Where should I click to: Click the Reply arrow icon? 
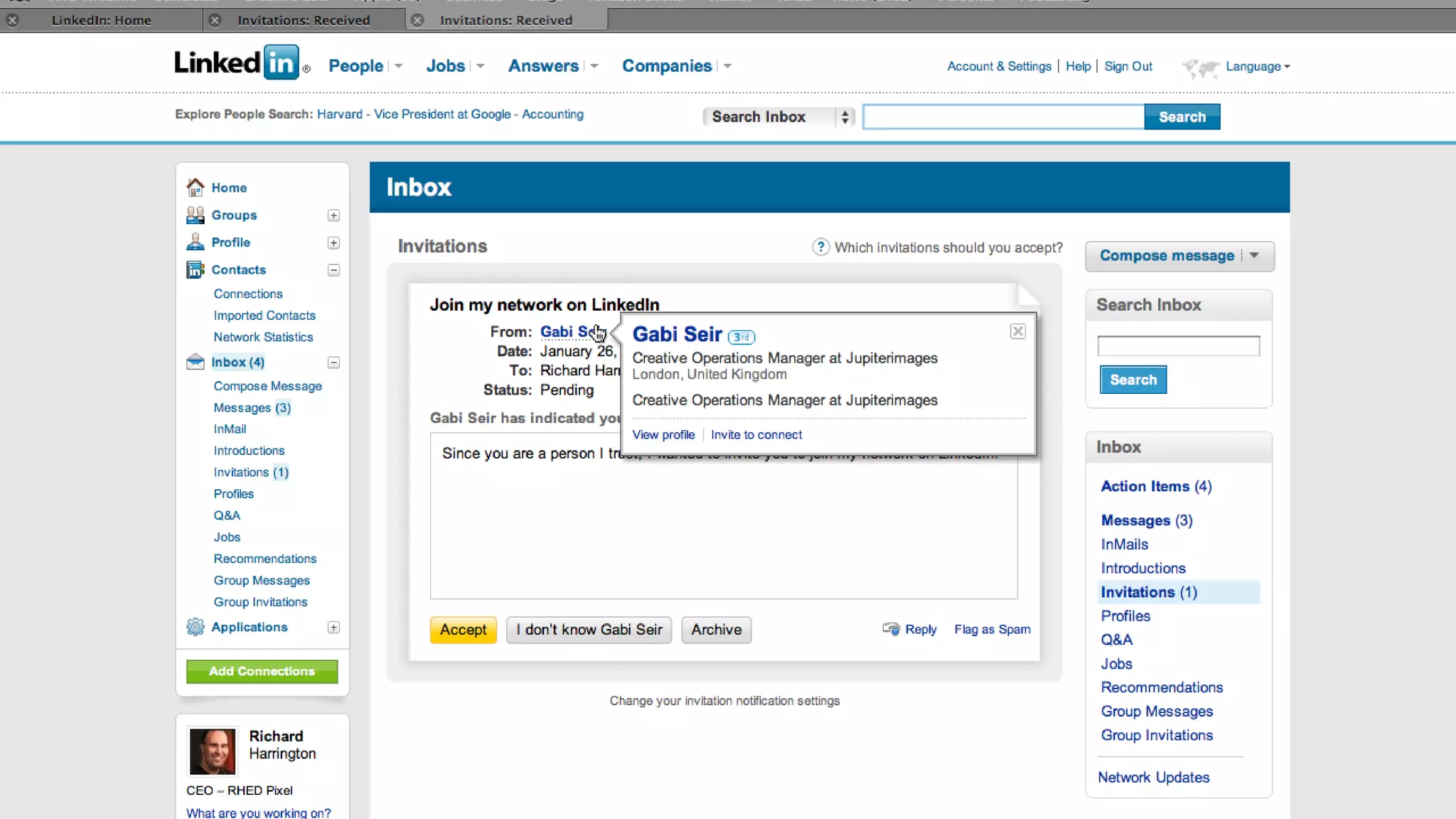pos(891,628)
